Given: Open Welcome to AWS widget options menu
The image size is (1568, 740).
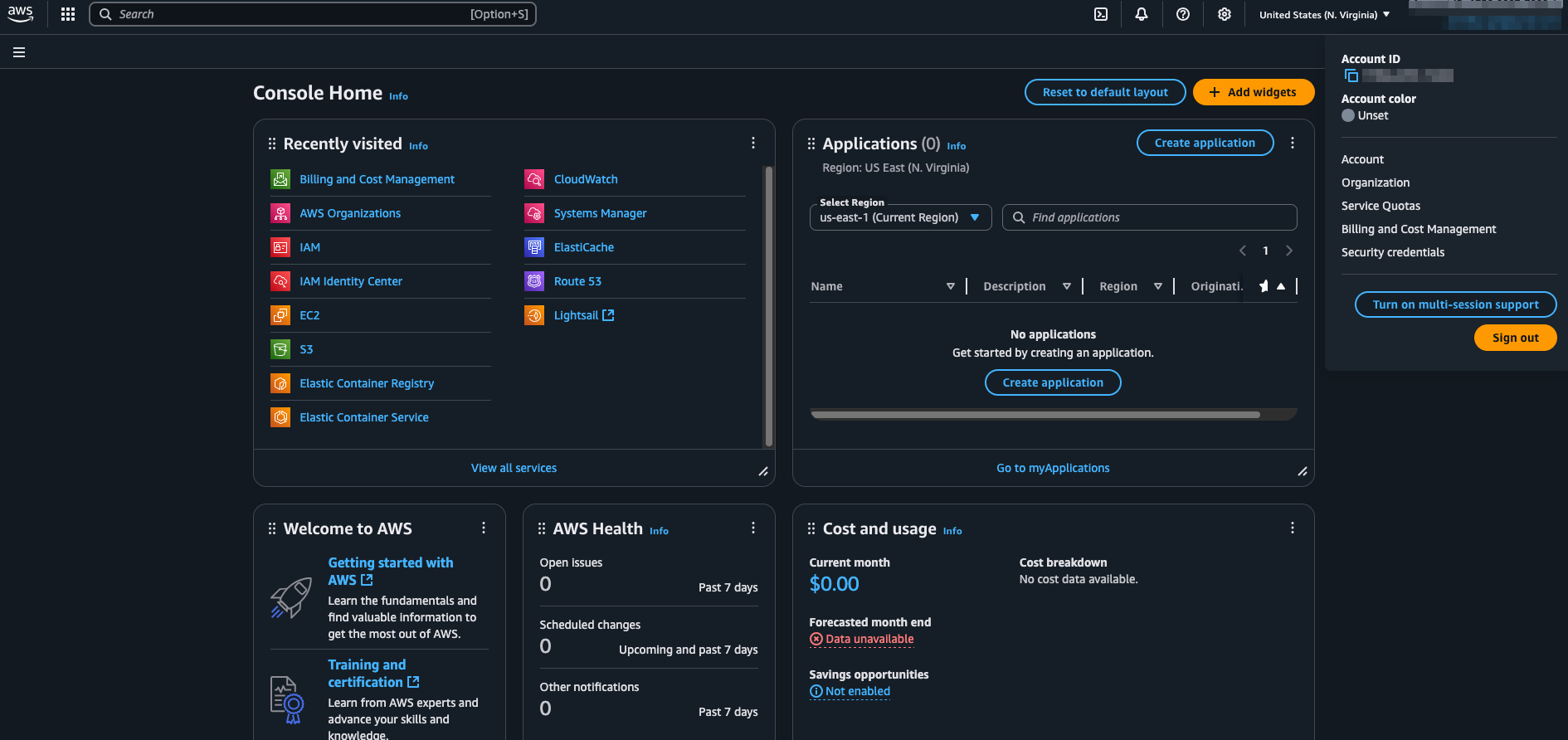Looking at the screenshot, I should [x=484, y=528].
